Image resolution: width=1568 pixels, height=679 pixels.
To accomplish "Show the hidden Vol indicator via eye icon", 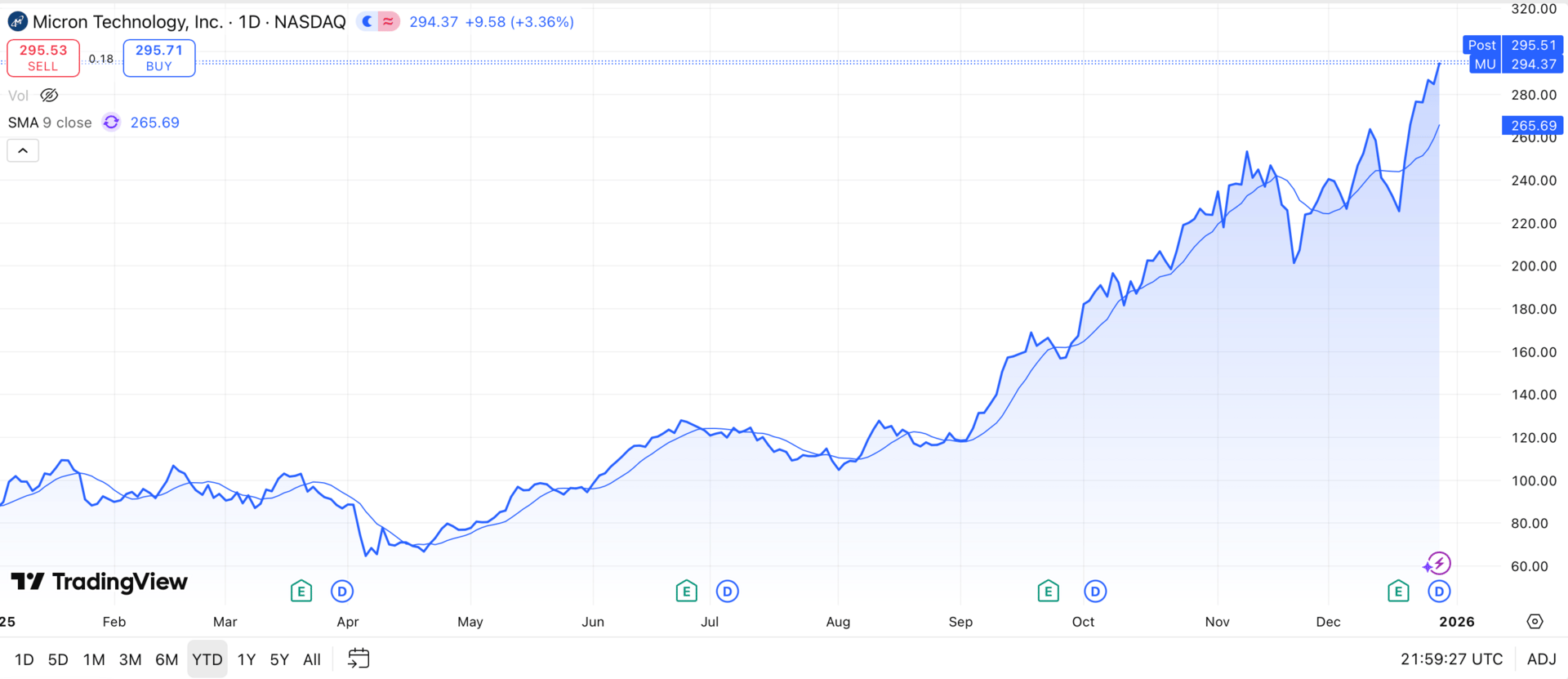I will pyautogui.click(x=50, y=96).
